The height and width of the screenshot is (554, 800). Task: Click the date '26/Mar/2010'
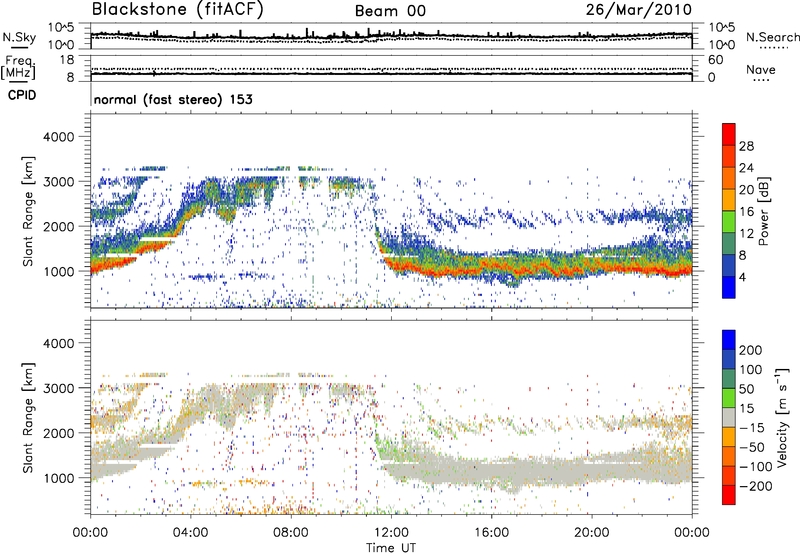[639, 10]
